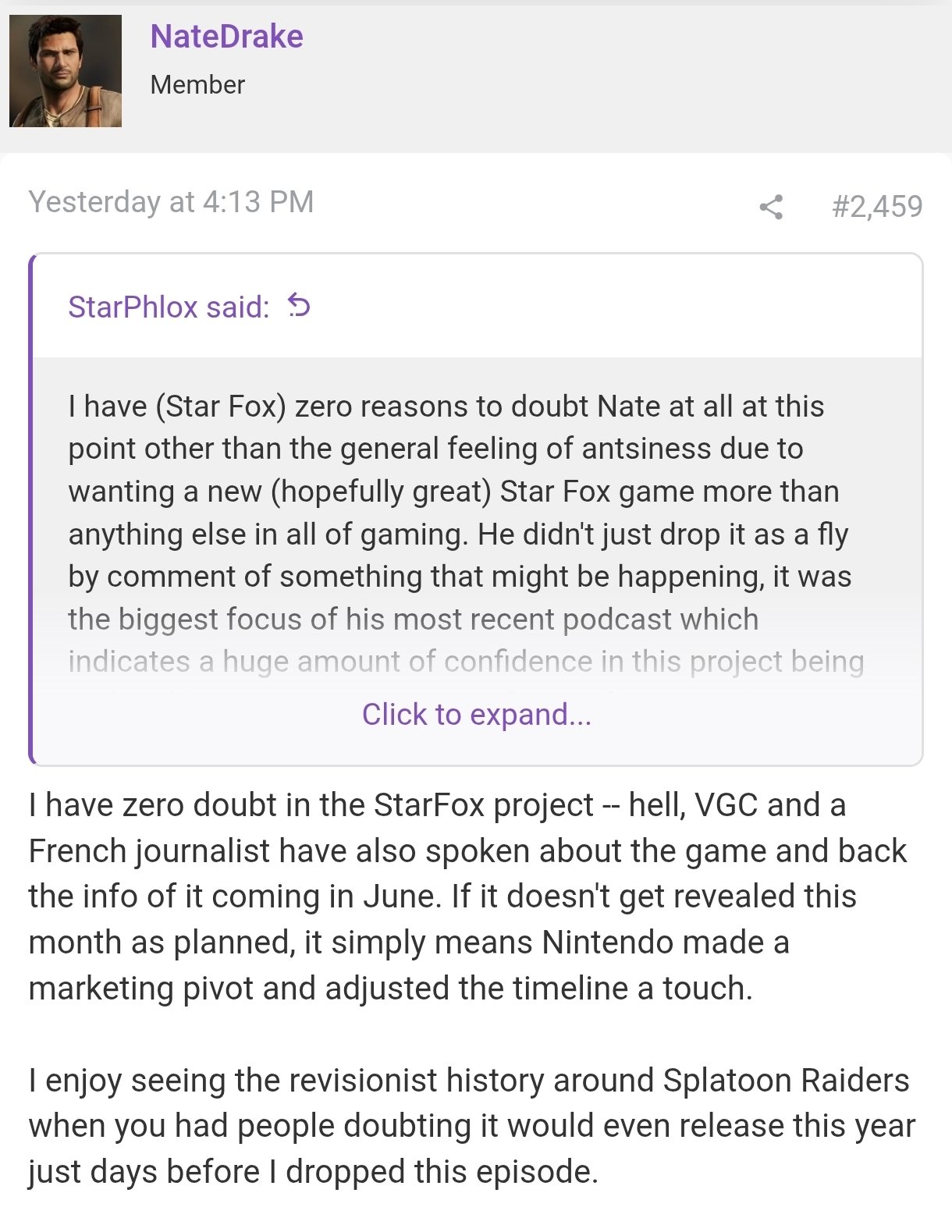Click 'Splatoon Raiders' in the reply text

786,1081
